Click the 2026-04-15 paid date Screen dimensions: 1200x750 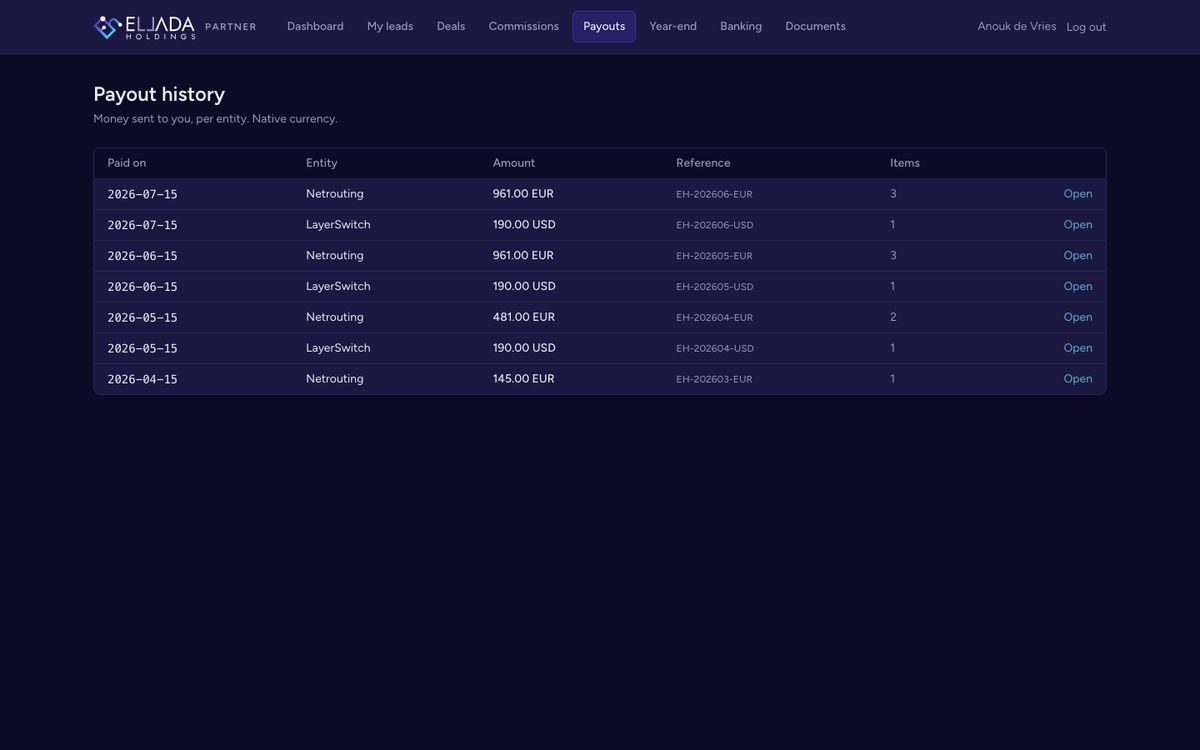click(x=142, y=380)
